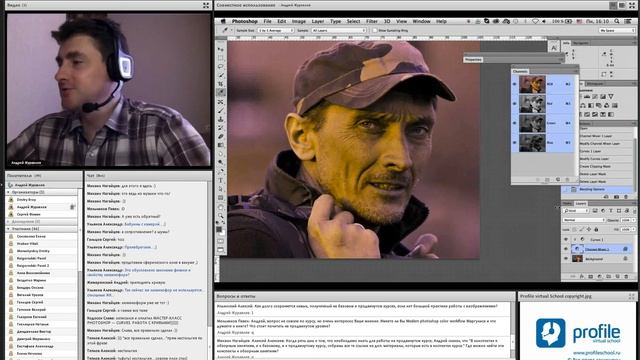640x360 pixels.
Task: Open the Sample All Layers dropdown
Action: [338, 31]
